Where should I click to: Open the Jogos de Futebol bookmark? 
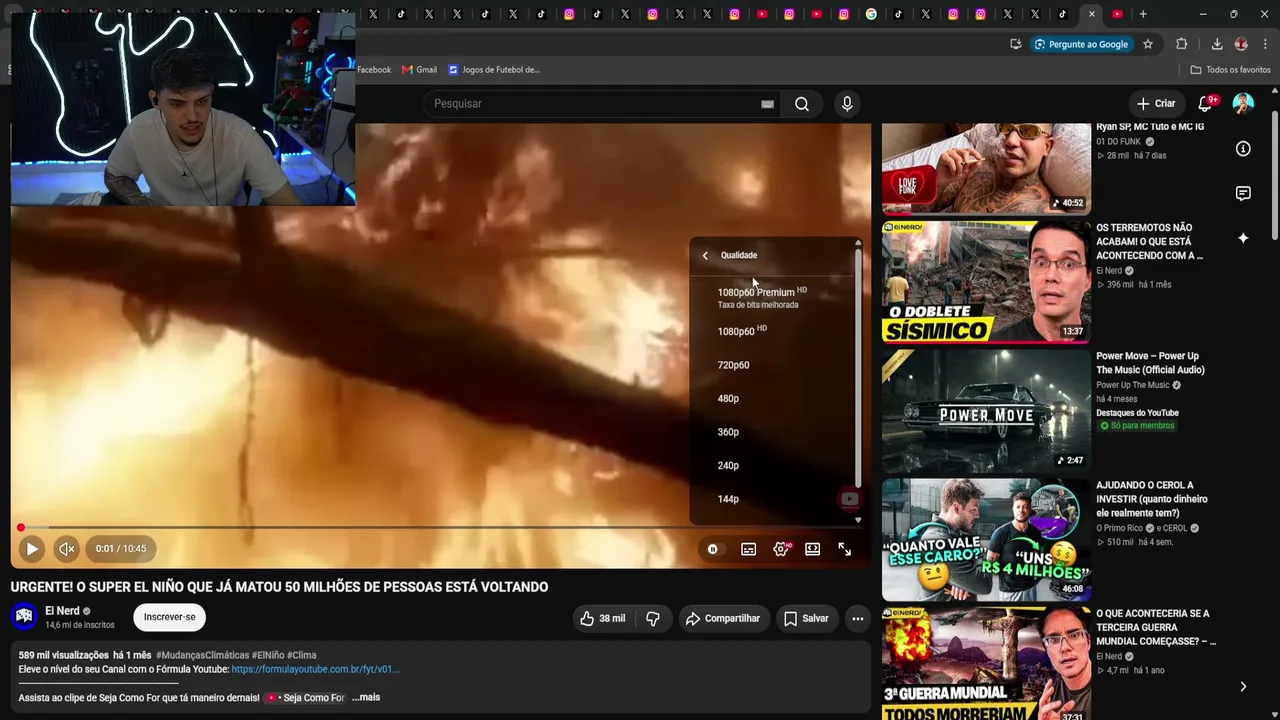(494, 70)
